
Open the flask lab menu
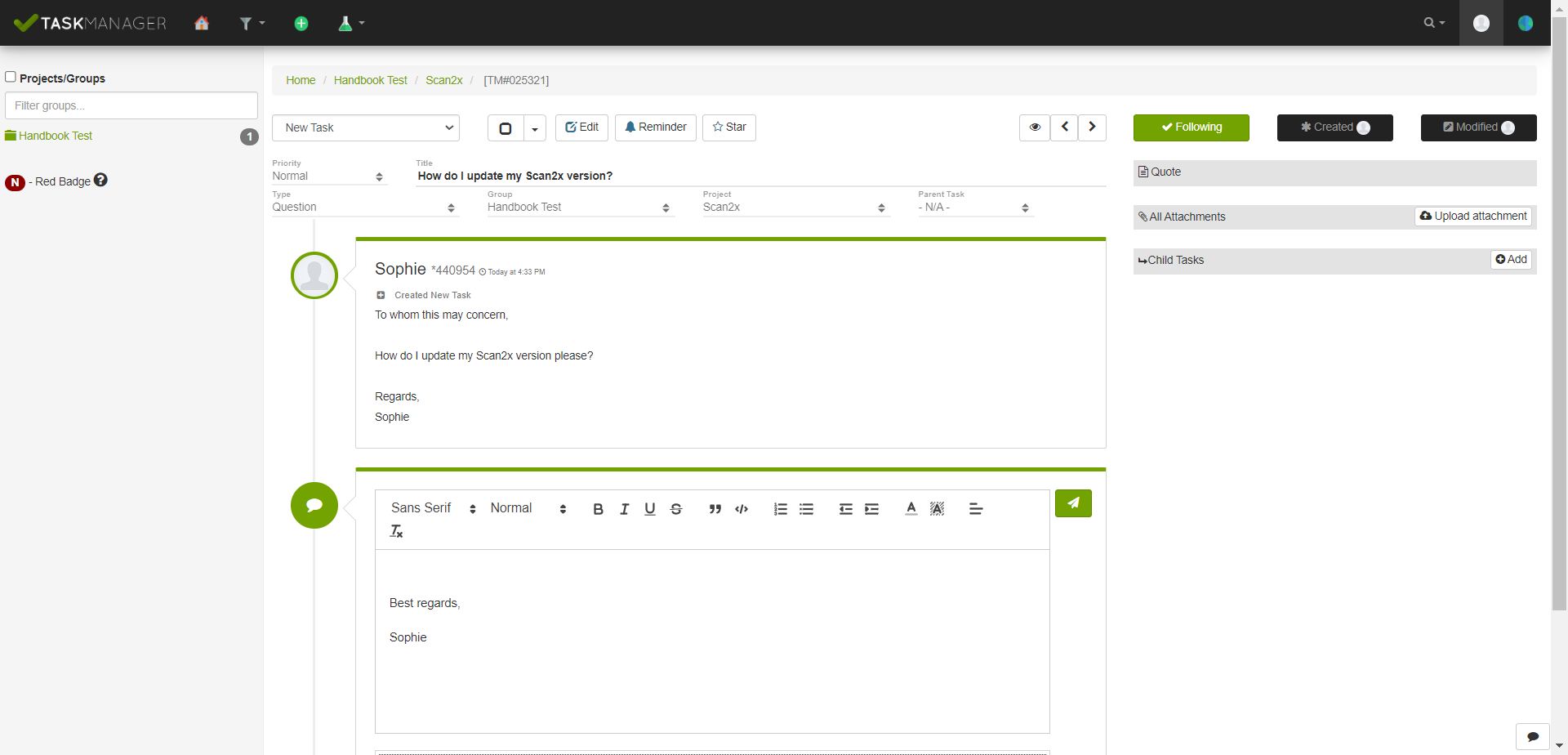(x=351, y=23)
